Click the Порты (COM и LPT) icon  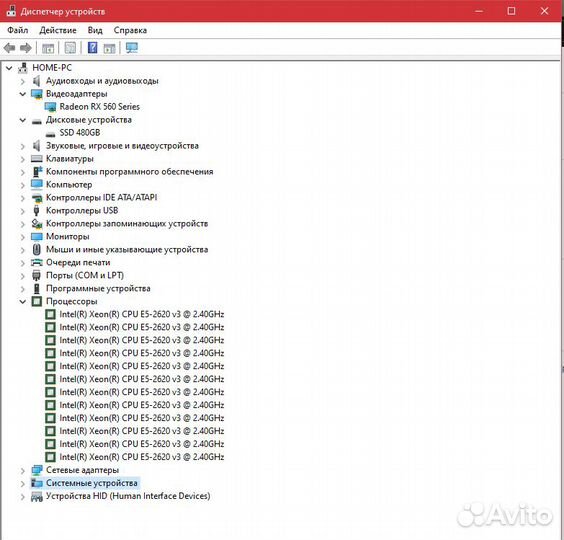coord(36,276)
